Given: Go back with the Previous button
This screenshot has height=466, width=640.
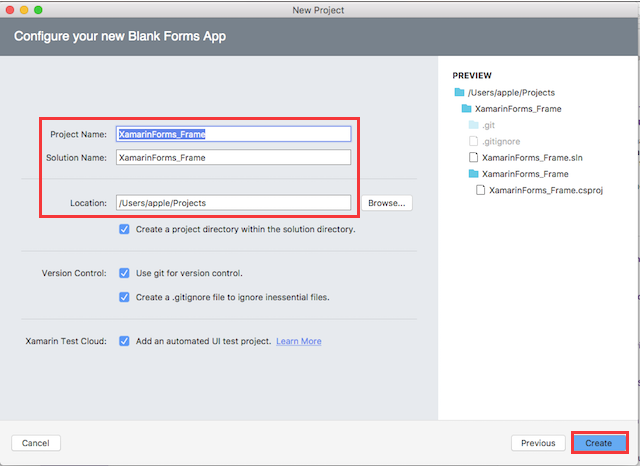Looking at the screenshot, I should coord(537,443).
